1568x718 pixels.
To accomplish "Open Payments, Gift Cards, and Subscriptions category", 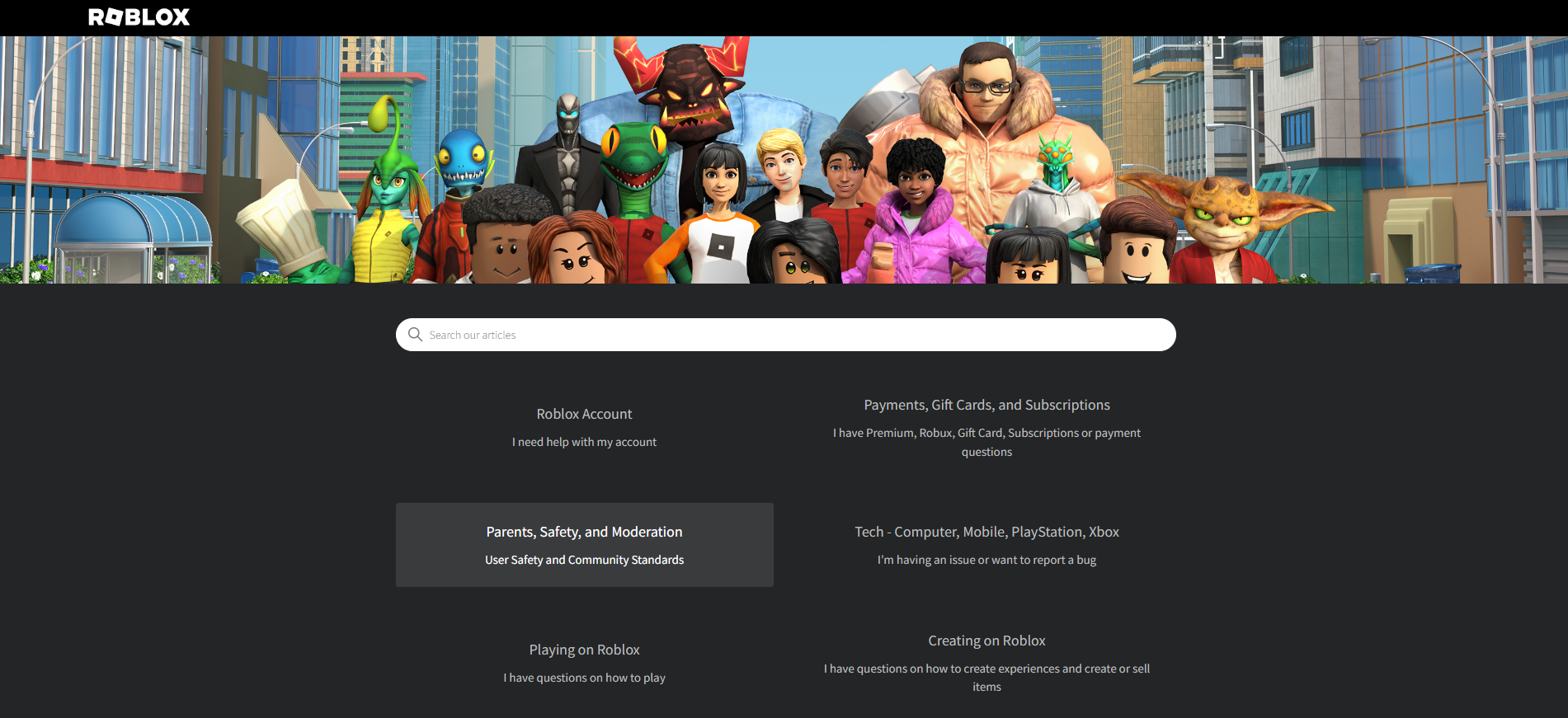I will pos(986,428).
